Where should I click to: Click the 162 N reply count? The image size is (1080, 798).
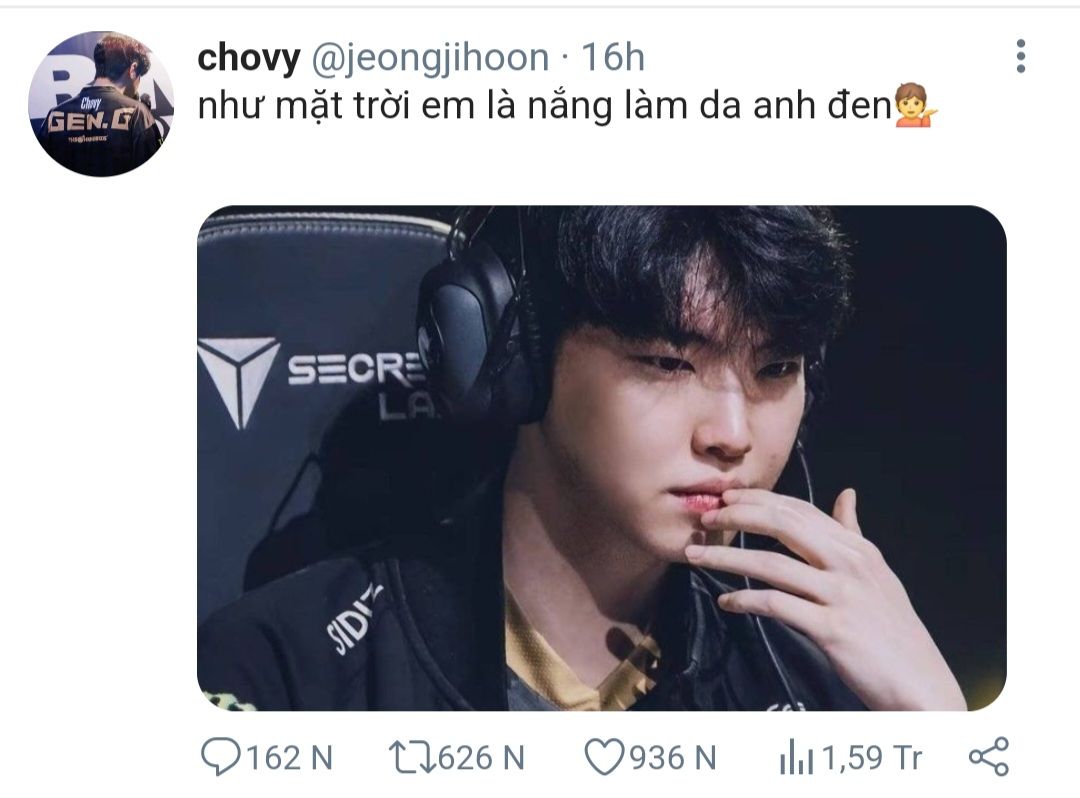click(x=289, y=758)
